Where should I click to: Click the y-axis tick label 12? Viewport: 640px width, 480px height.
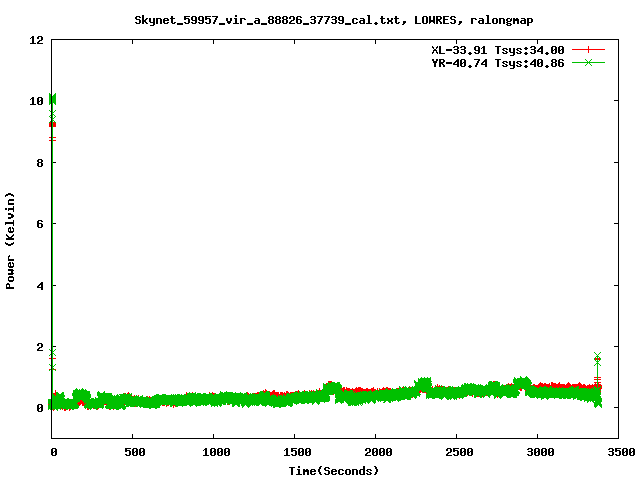tap(36, 40)
